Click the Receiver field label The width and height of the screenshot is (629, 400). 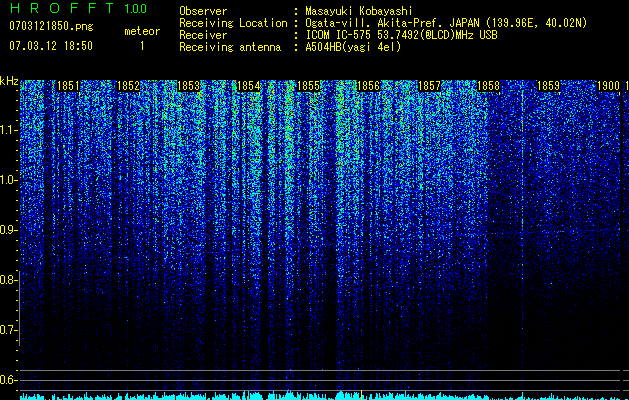pyautogui.click(x=203, y=35)
